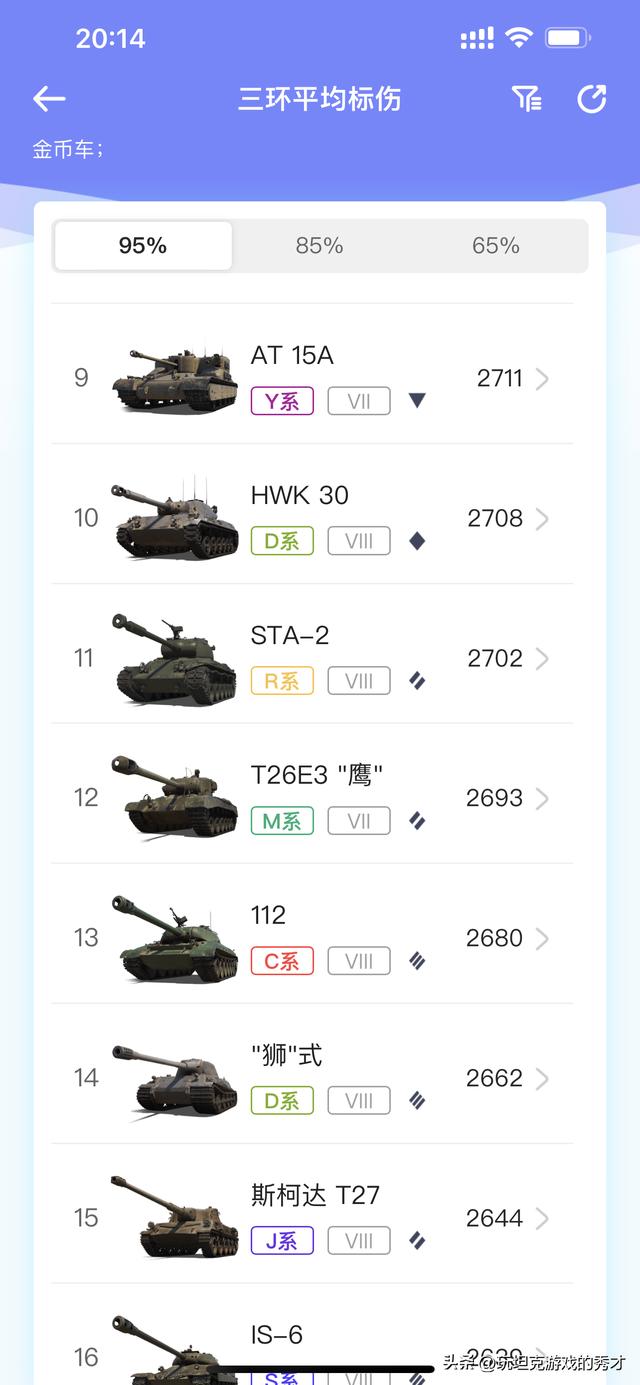Tap the C系 nation tag on 112
Viewport: 640px width, 1385px height.
(x=282, y=961)
